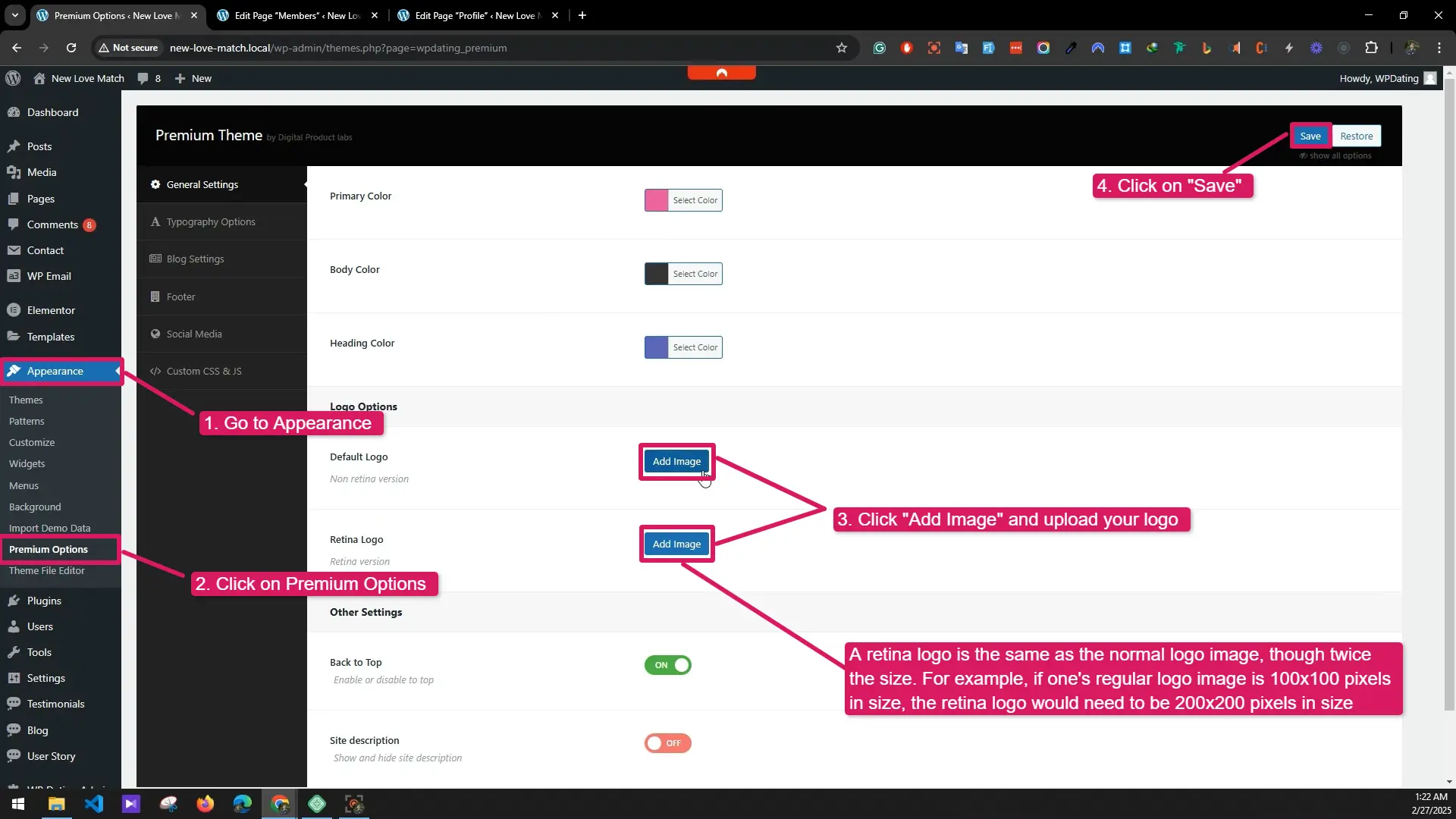Image resolution: width=1456 pixels, height=819 pixels.
Task: Open Import Demo Data link
Action: (49, 528)
